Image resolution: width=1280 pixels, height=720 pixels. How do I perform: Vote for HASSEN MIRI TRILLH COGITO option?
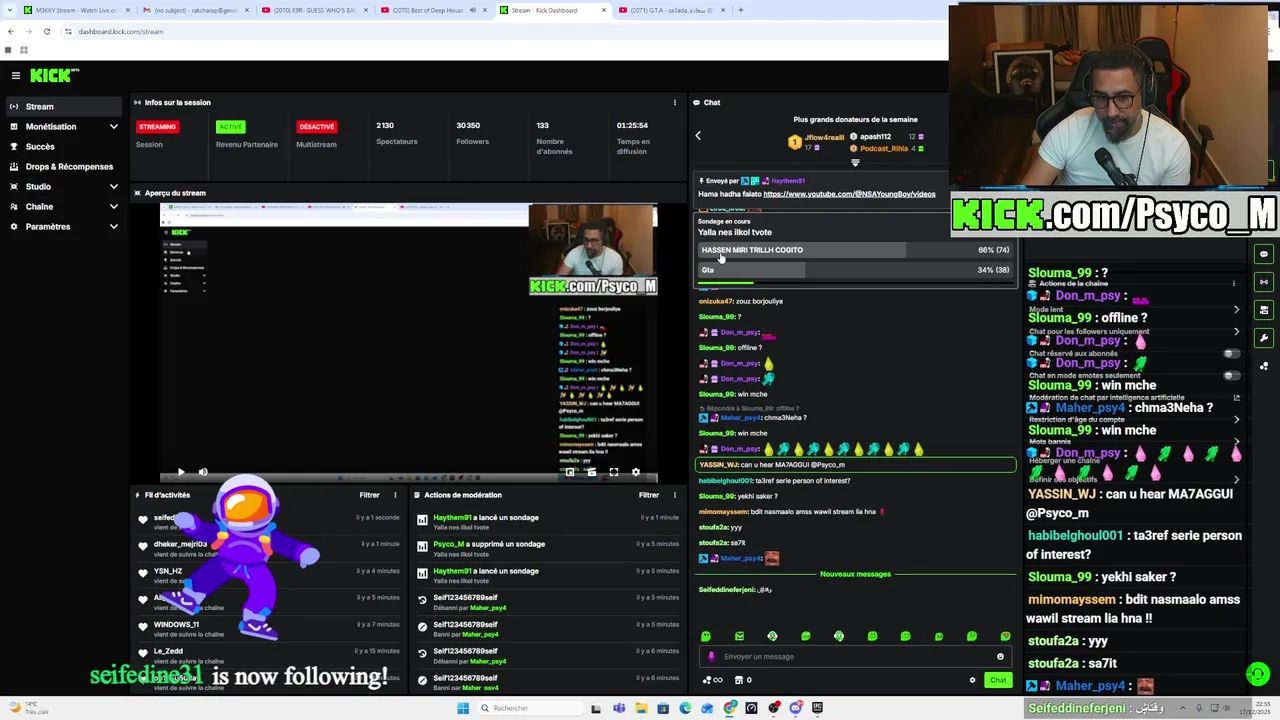pyautogui.click(x=855, y=250)
